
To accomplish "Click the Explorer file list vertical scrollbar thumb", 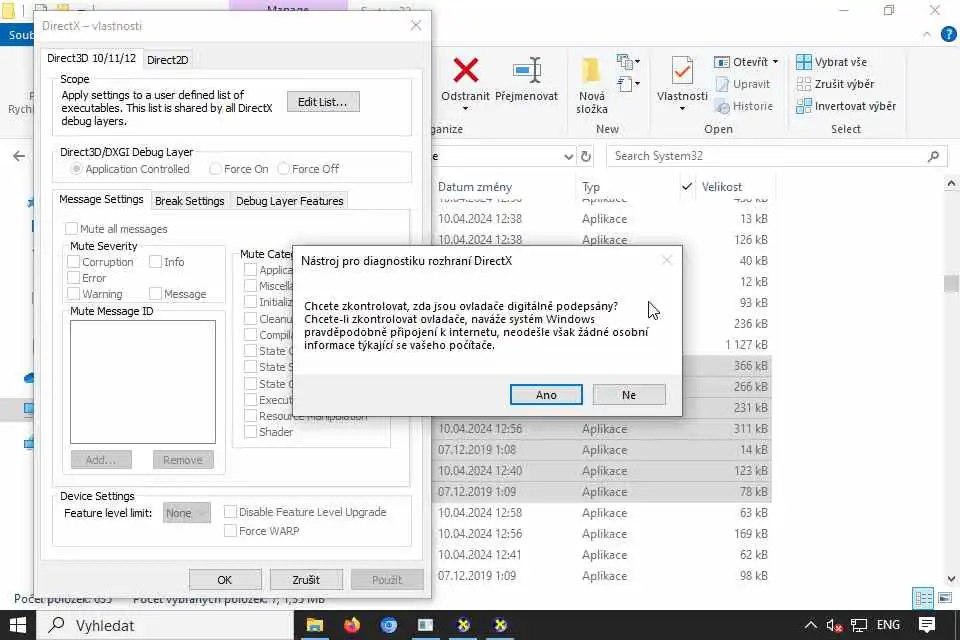I will click(x=951, y=284).
